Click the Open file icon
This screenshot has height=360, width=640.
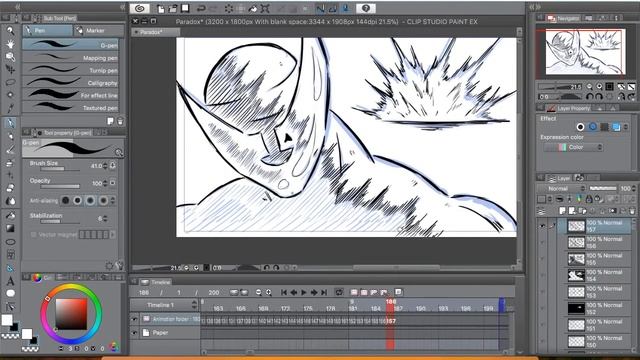173,9
